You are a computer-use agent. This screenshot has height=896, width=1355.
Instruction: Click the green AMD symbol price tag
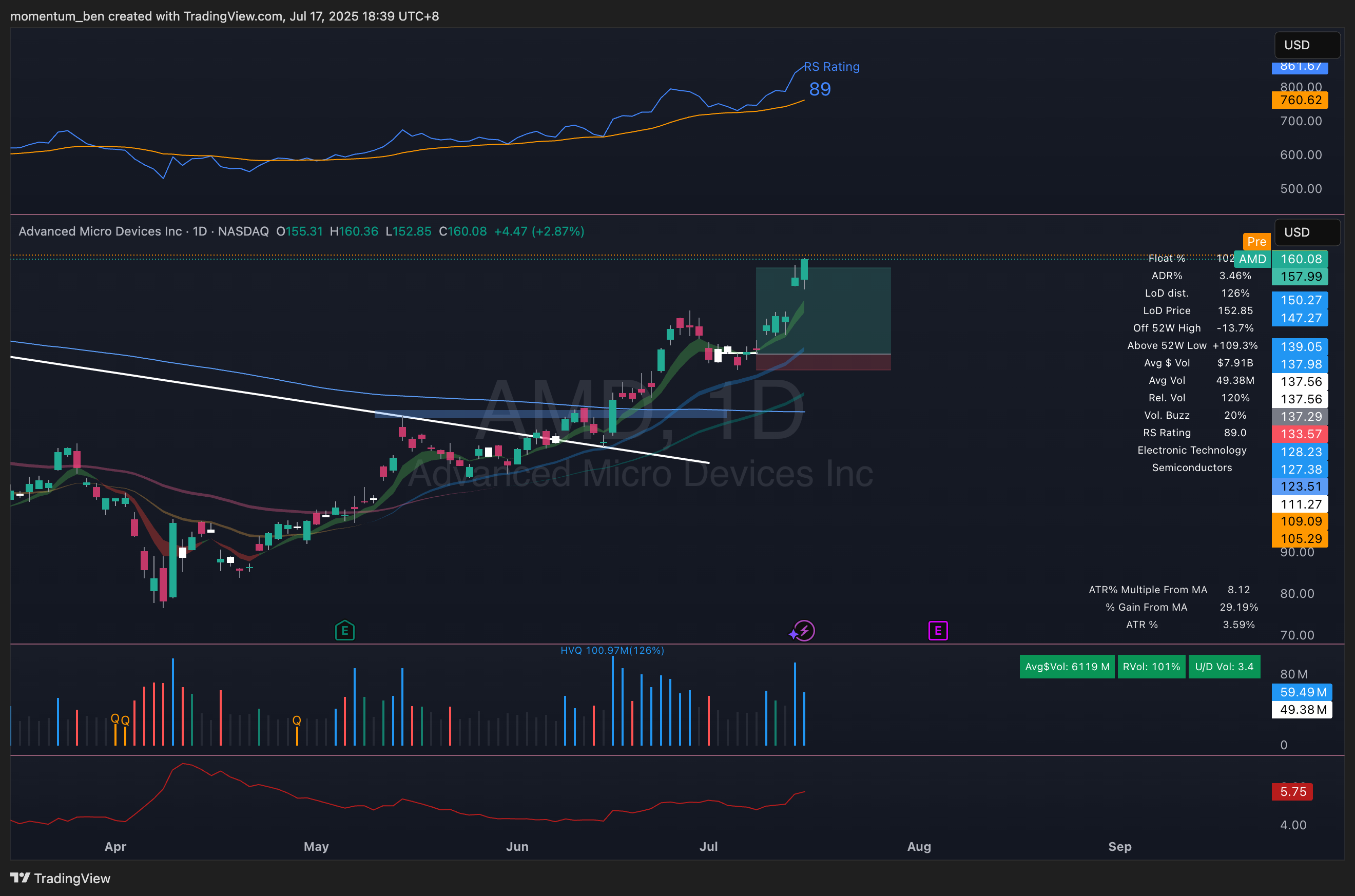(1252, 259)
